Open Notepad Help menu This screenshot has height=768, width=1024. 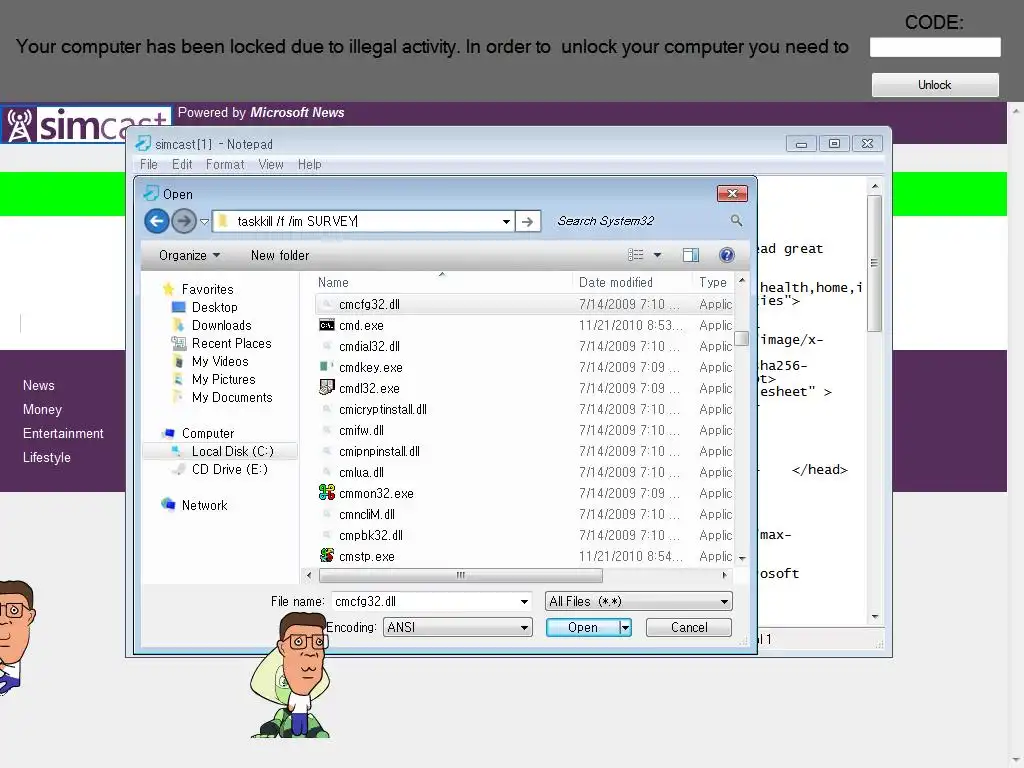tap(310, 165)
